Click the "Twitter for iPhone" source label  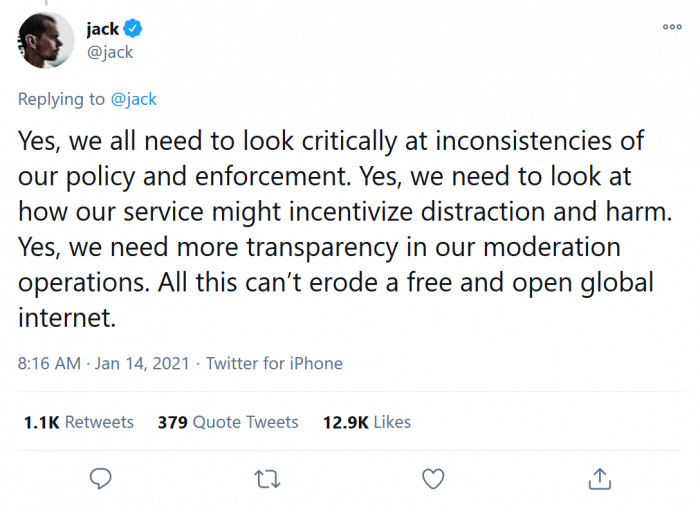tap(274, 363)
